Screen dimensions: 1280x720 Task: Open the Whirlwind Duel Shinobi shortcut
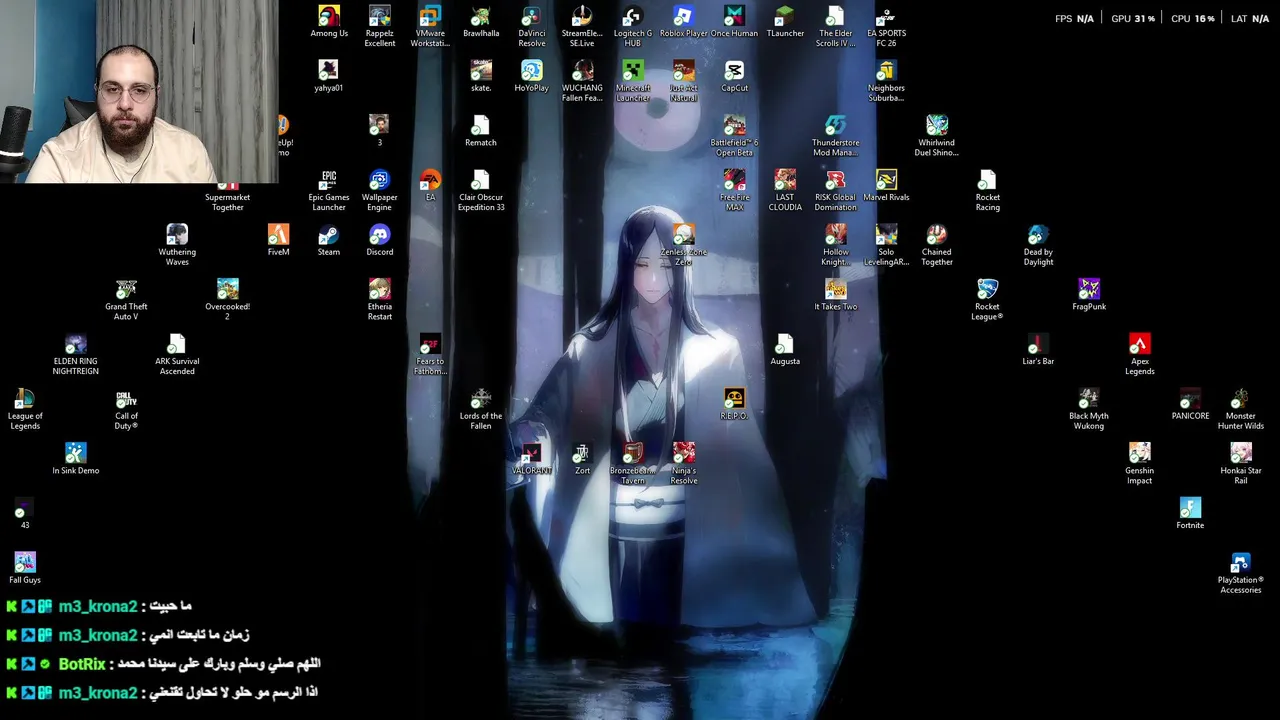pos(936,136)
